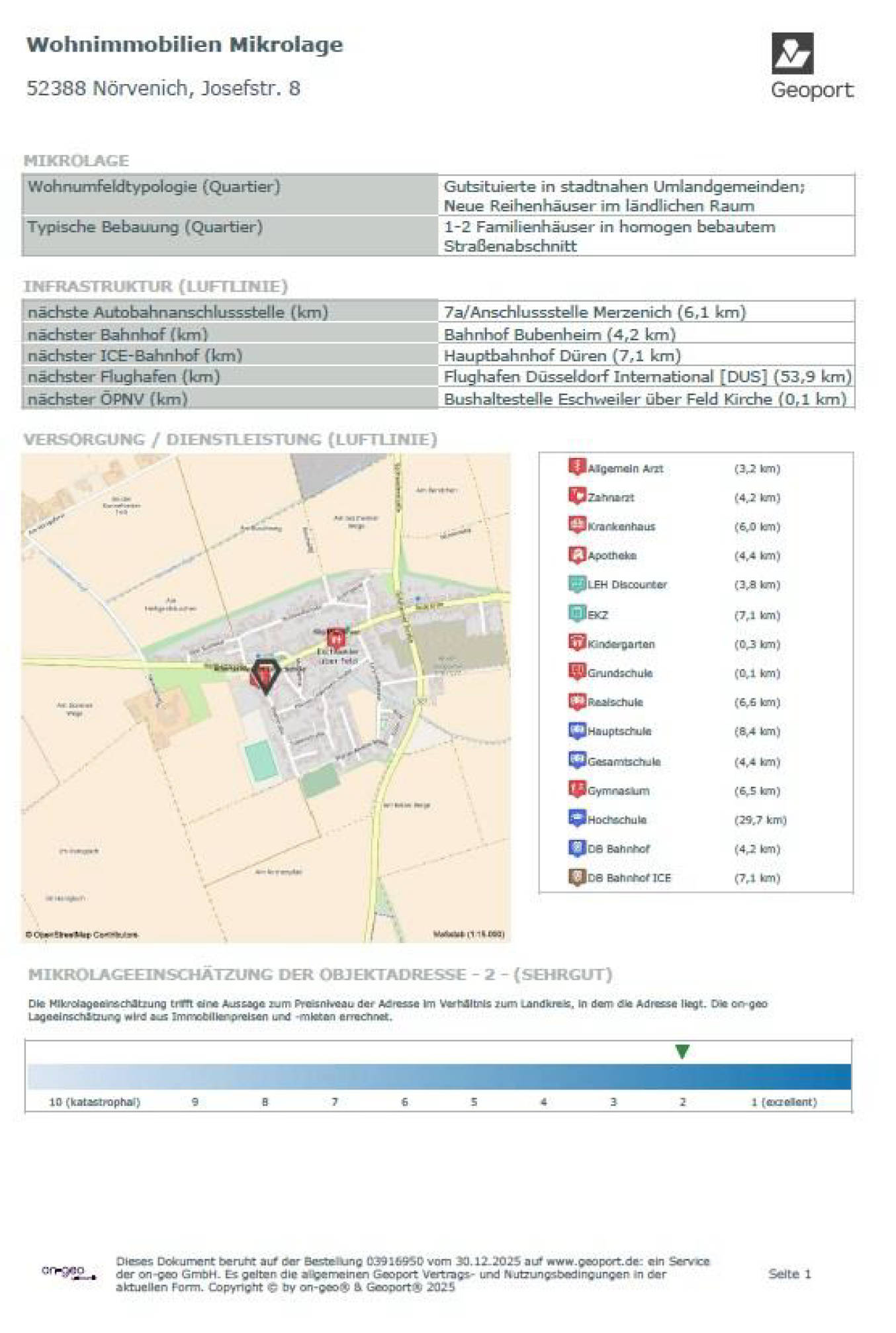This screenshot has width=896, height=1333.
Task: Click the Realschule distance '(6,6 km)'
Action: pos(757,702)
